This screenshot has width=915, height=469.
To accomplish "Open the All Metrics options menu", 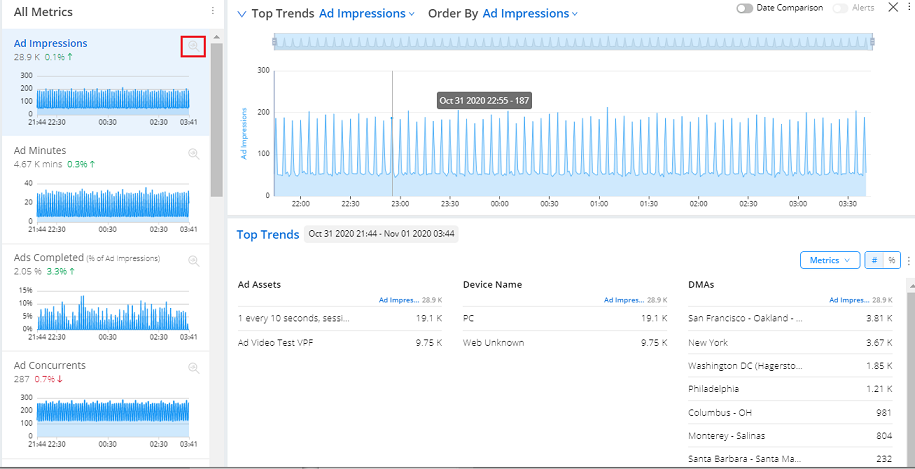I will pyautogui.click(x=212, y=11).
